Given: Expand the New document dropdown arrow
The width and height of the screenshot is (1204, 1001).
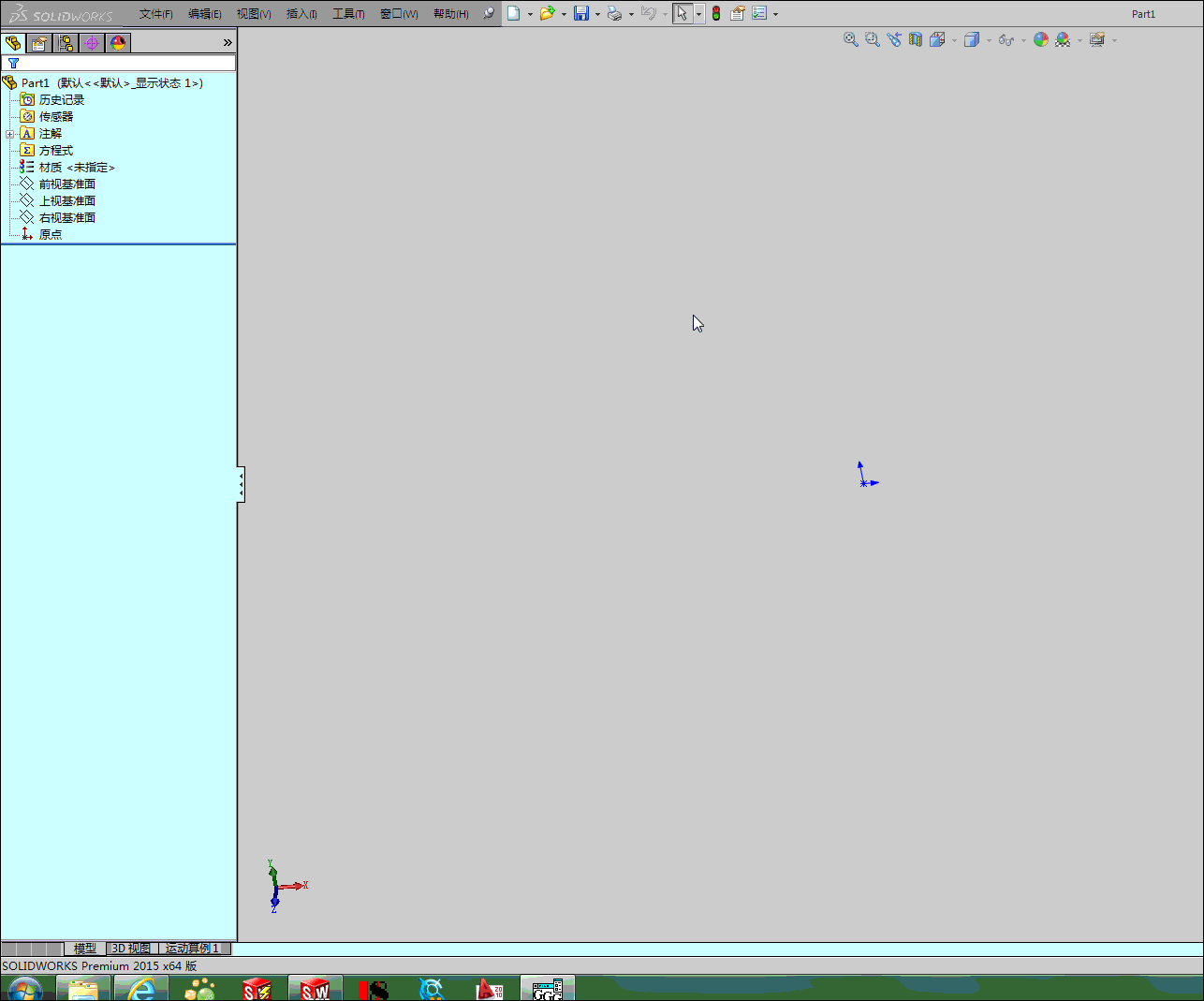Looking at the screenshot, I should click(530, 14).
